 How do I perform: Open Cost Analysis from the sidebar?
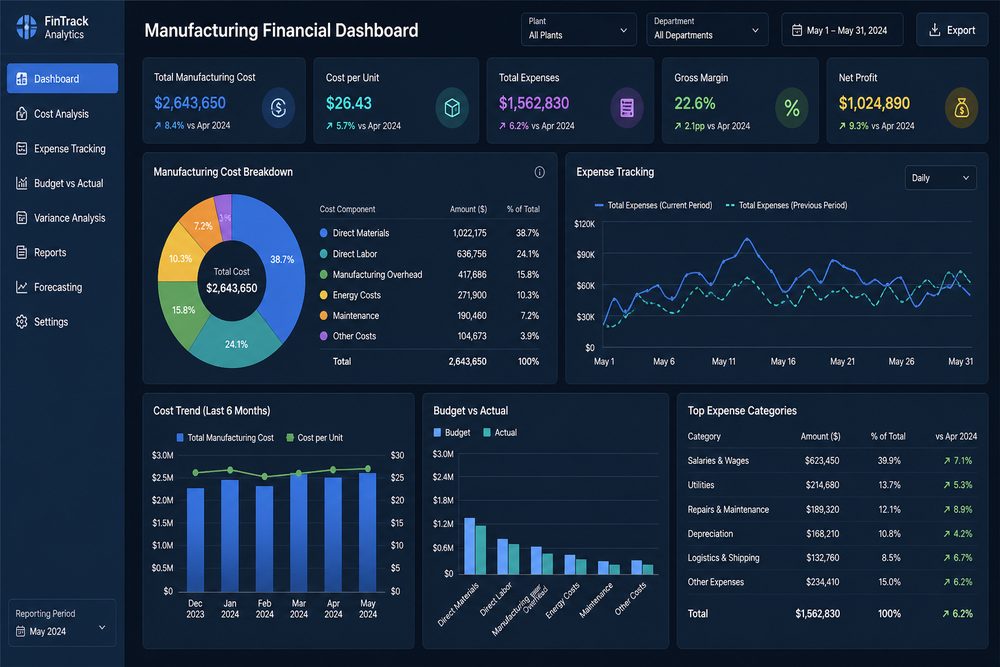tap(62, 114)
